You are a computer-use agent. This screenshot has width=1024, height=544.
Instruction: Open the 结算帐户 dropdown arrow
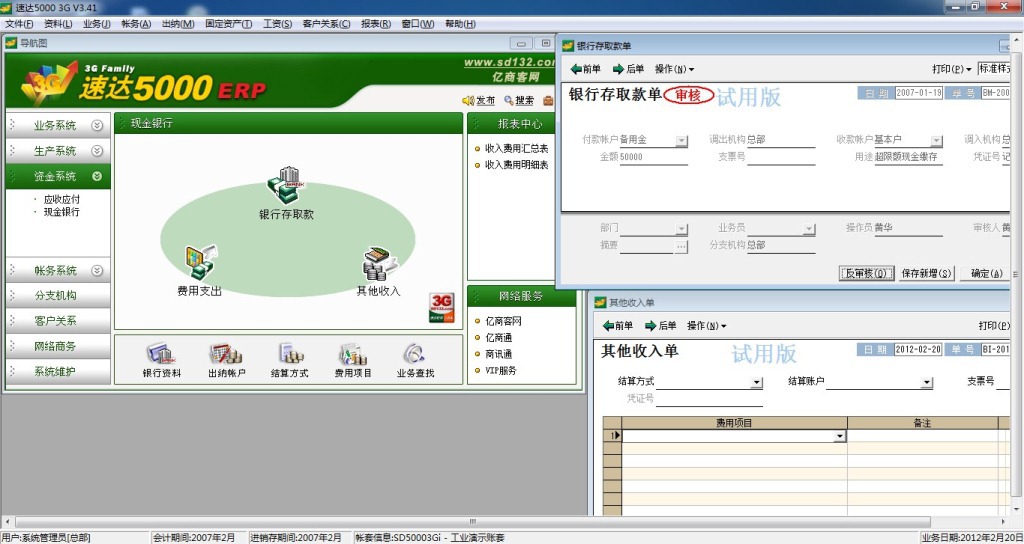[x=927, y=382]
